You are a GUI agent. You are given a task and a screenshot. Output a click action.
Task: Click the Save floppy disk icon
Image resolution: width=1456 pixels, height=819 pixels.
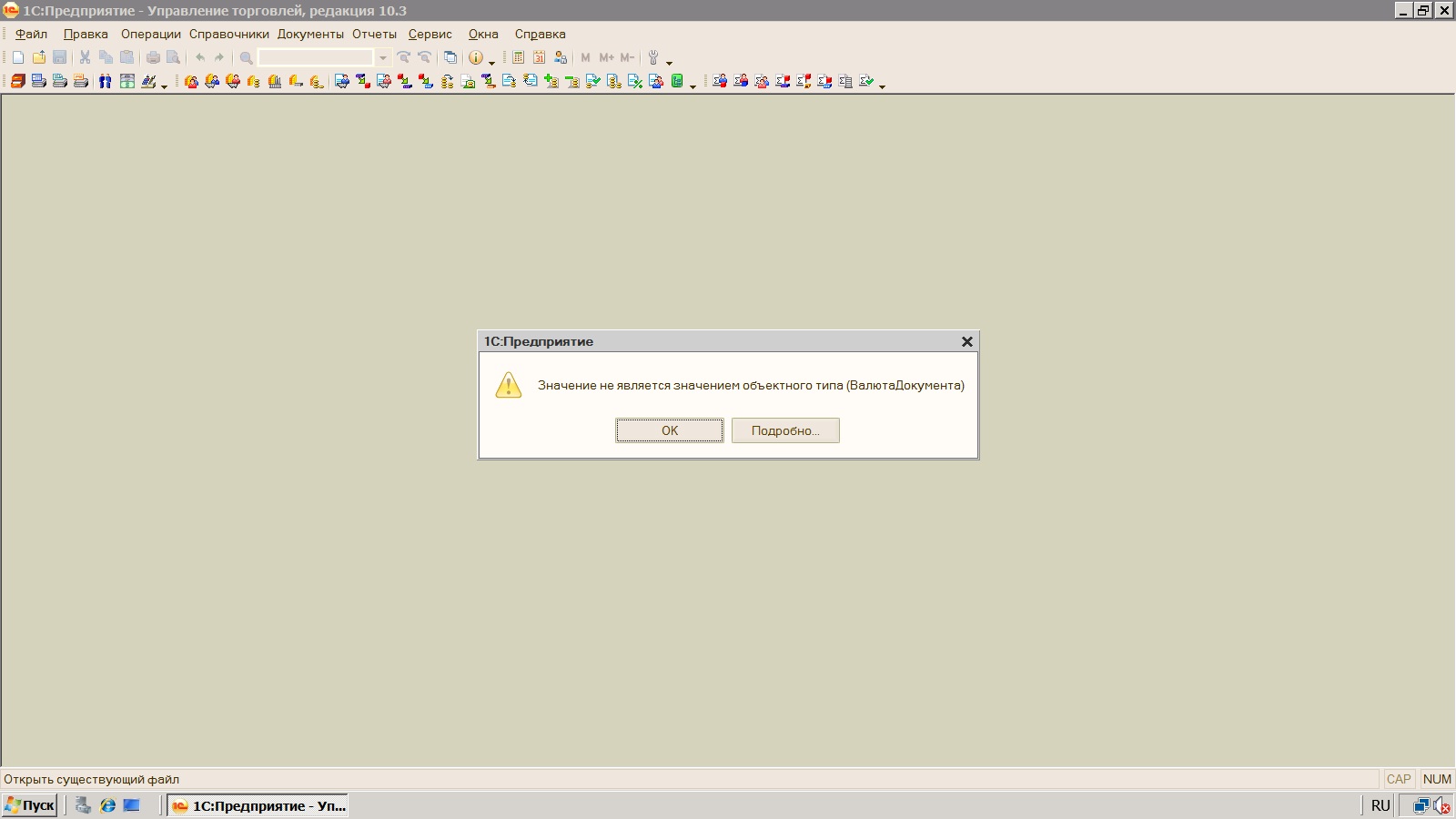[x=60, y=57]
